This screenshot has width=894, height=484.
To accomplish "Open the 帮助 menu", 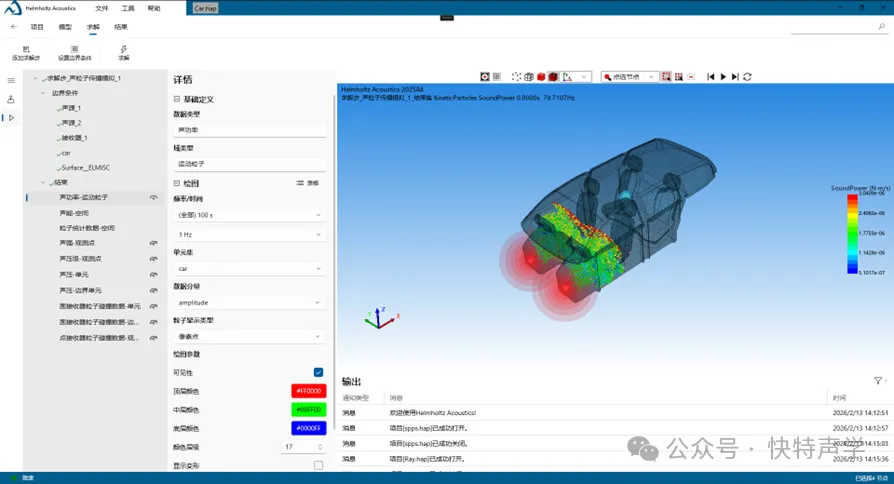I will tap(154, 8).
